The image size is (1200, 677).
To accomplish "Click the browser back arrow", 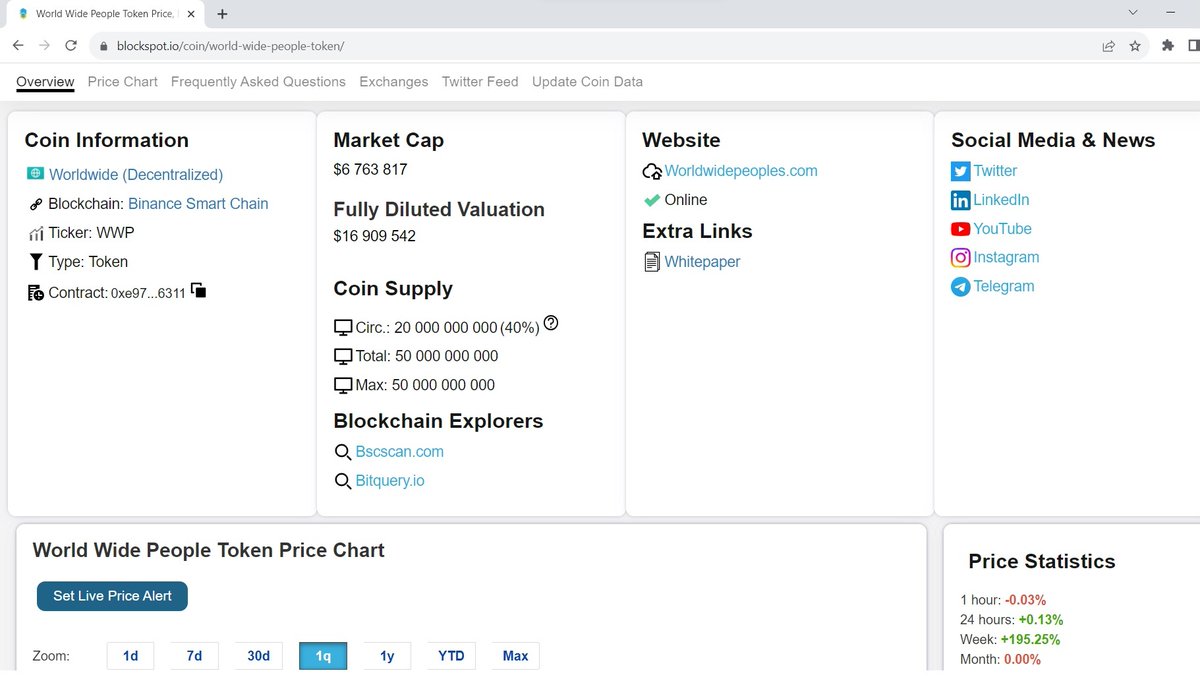I will [x=18, y=46].
